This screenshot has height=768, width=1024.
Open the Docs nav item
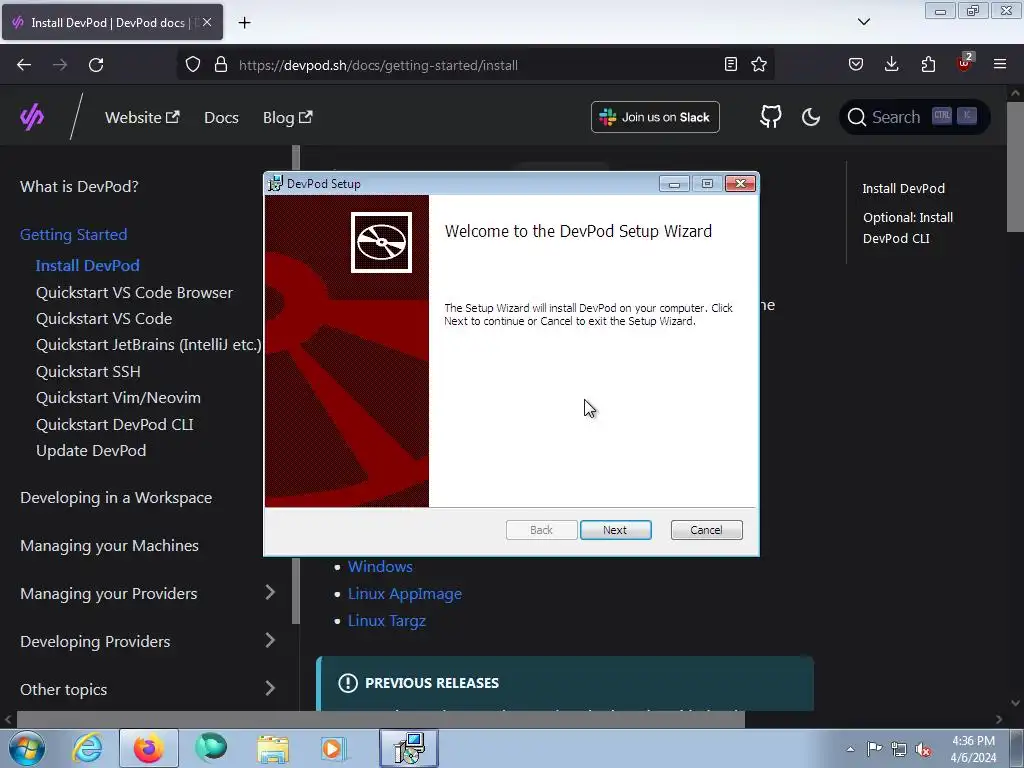pos(221,118)
